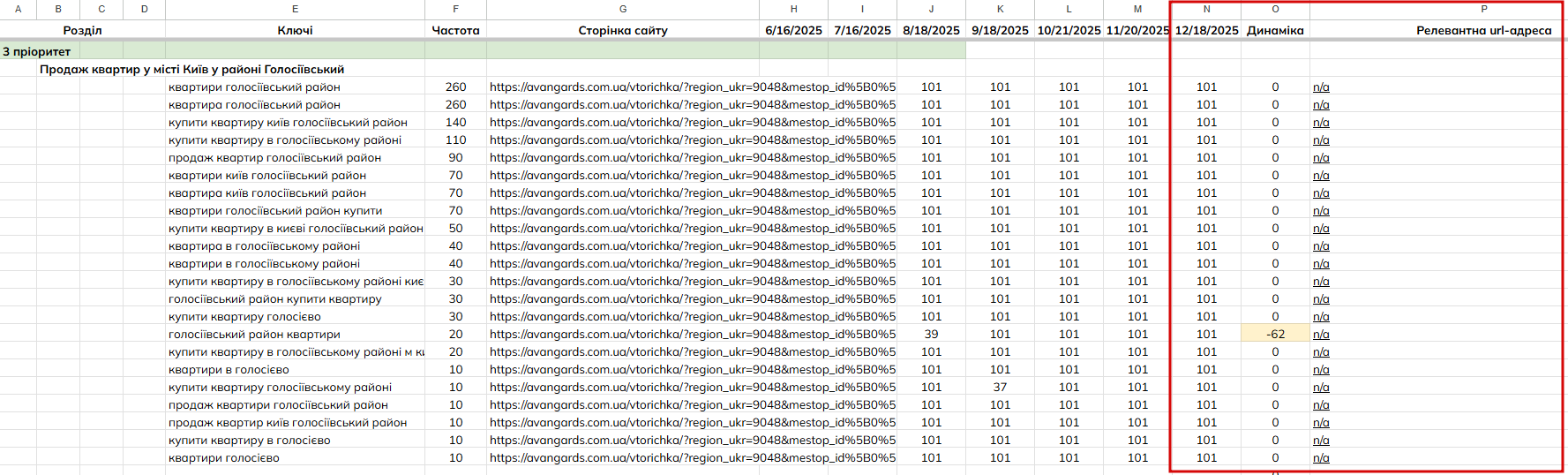Select keyword 'голосіївський район купити квартиру'
1568x475 pixels.
(275, 298)
